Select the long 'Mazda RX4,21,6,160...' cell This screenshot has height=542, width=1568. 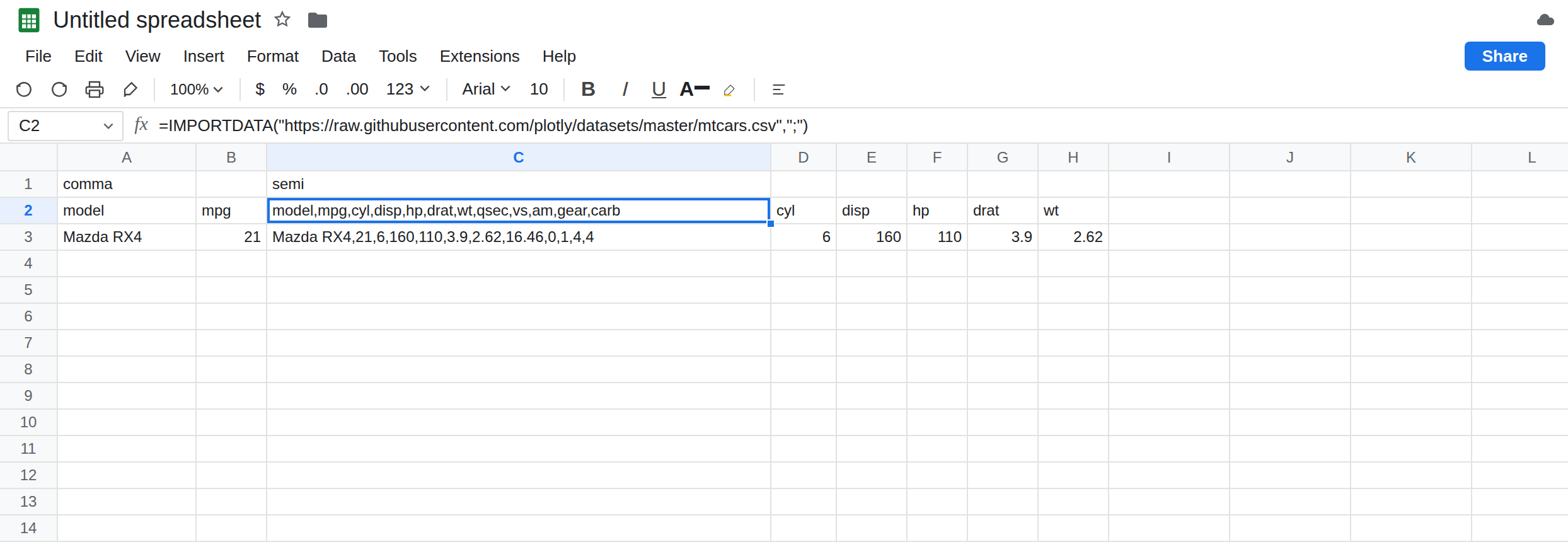tap(519, 237)
